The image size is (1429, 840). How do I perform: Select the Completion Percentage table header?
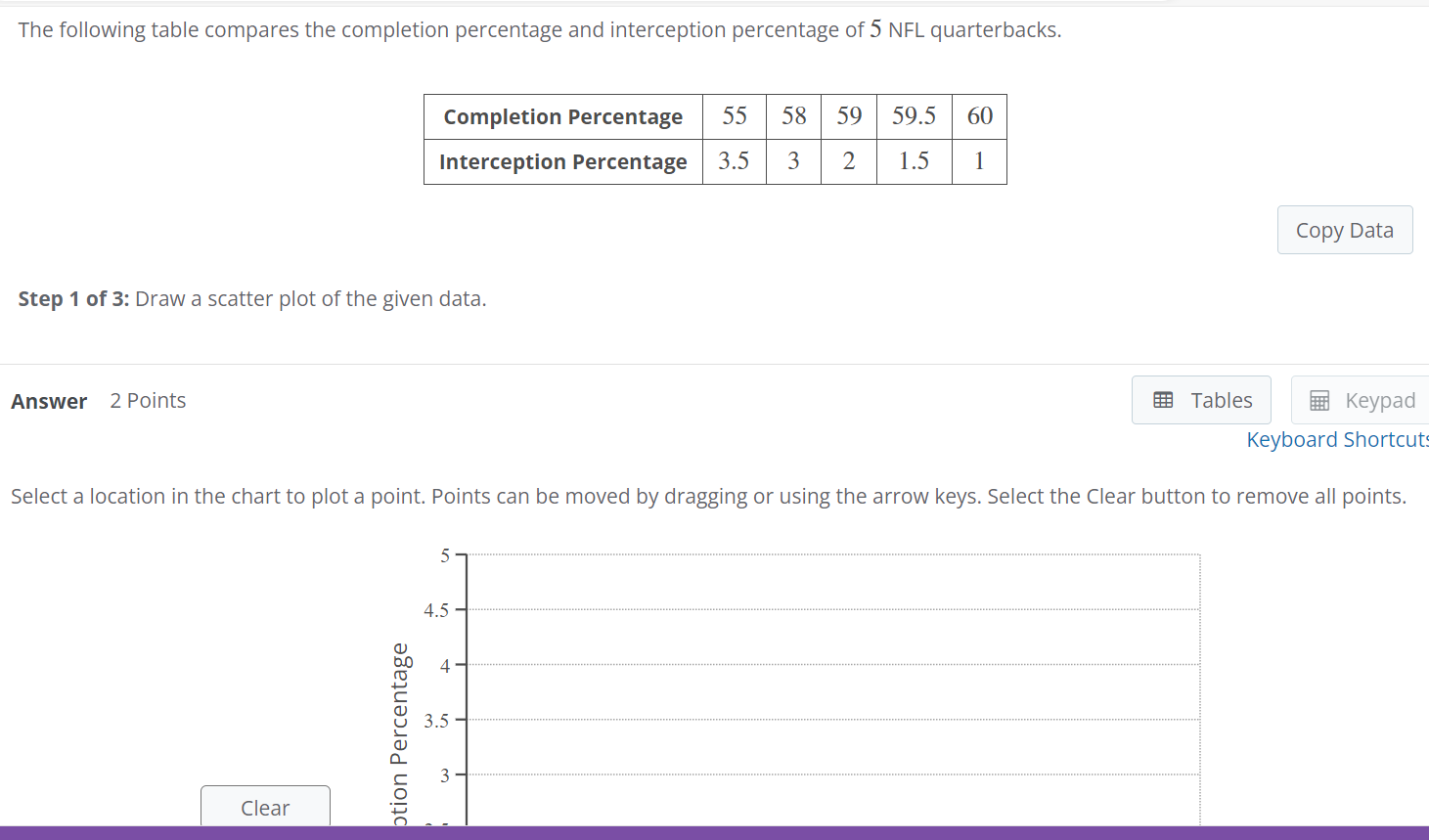coord(562,116)
